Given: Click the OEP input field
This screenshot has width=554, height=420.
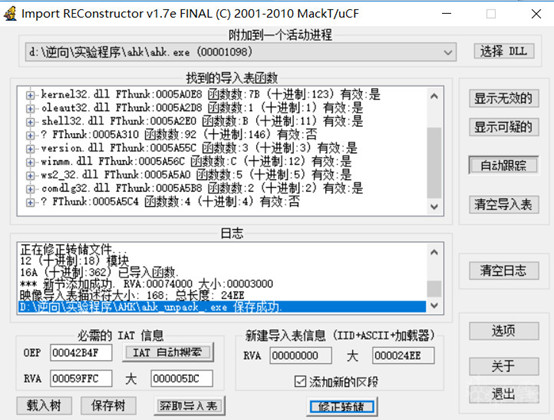Looking at the screenshot, I should pos(81,353).
